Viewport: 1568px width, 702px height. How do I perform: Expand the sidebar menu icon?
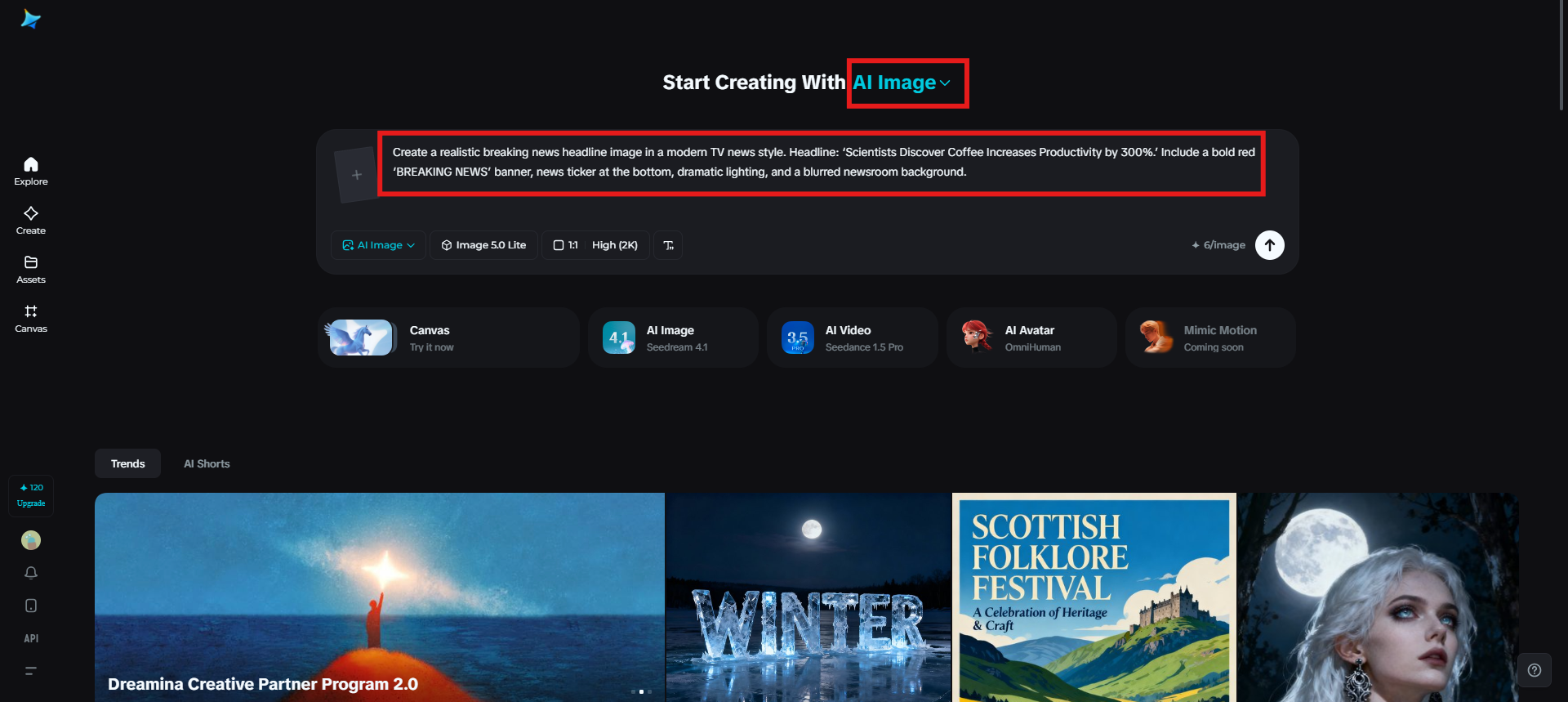coord(31,671)
